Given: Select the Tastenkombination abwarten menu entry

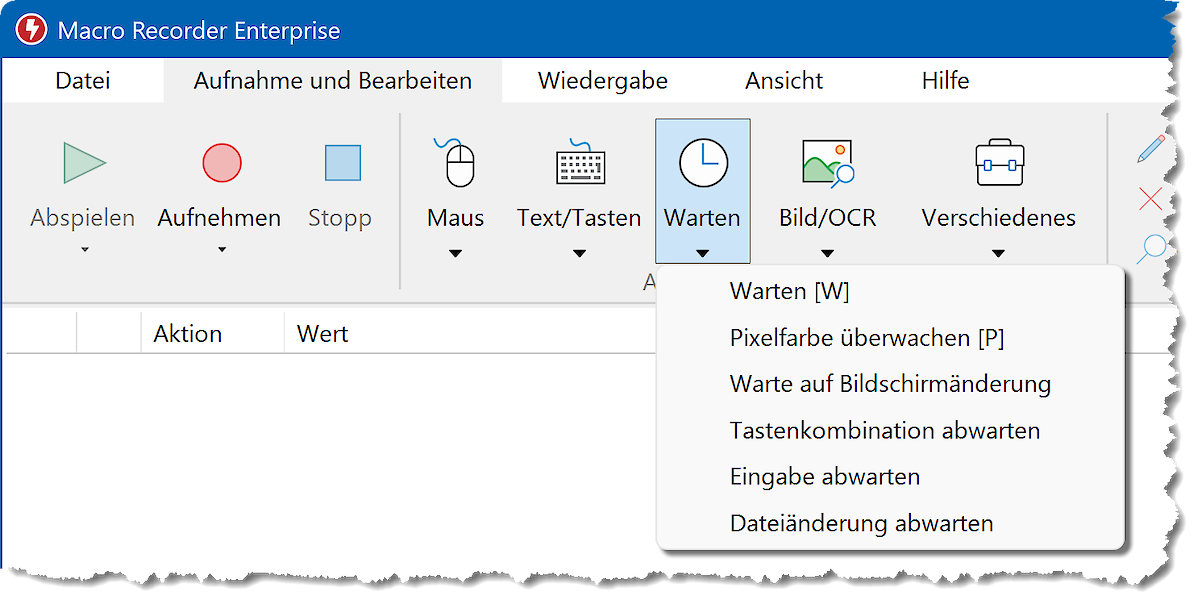Looking at the screenshot, I should 884,431.
